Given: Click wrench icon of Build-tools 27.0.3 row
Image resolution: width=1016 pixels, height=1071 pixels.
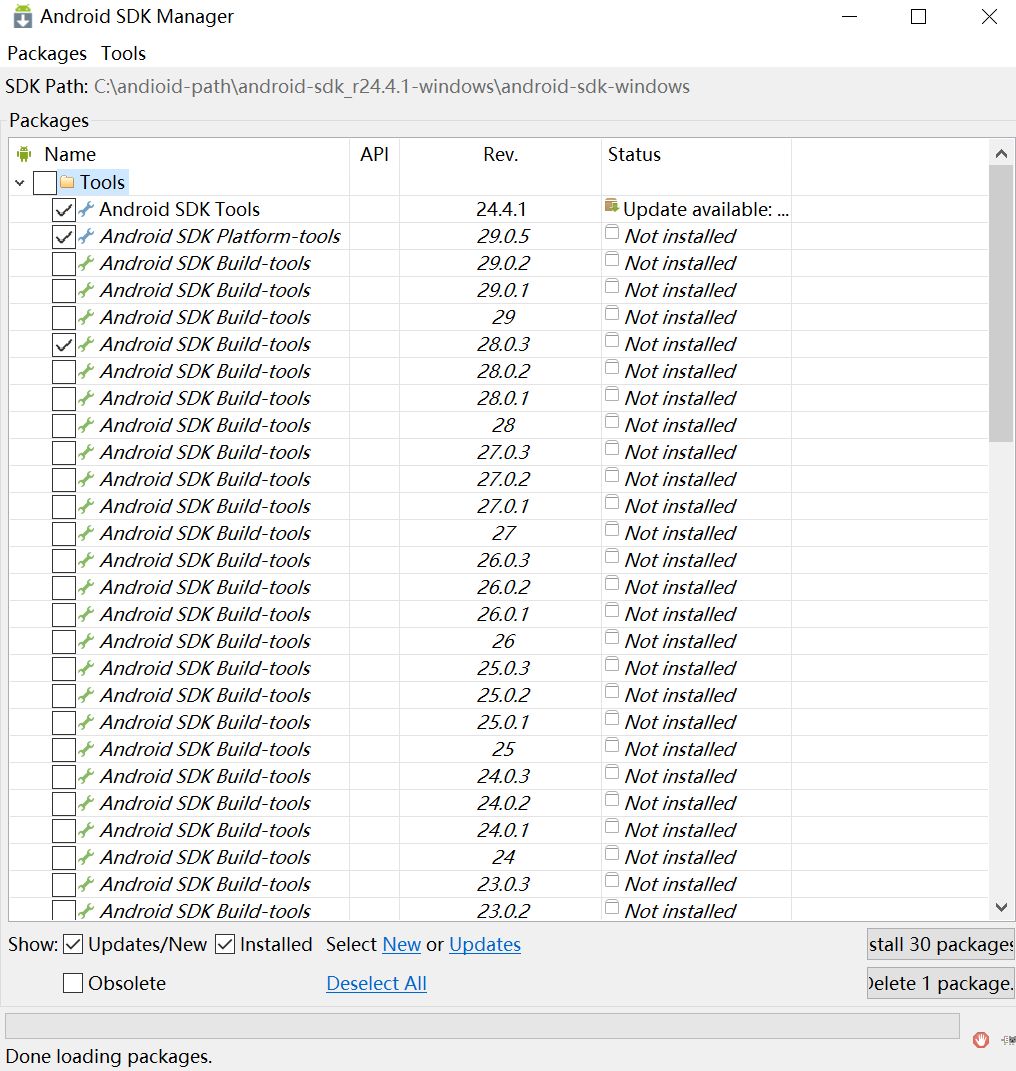Looking at the screenshot, I should 86,452.
